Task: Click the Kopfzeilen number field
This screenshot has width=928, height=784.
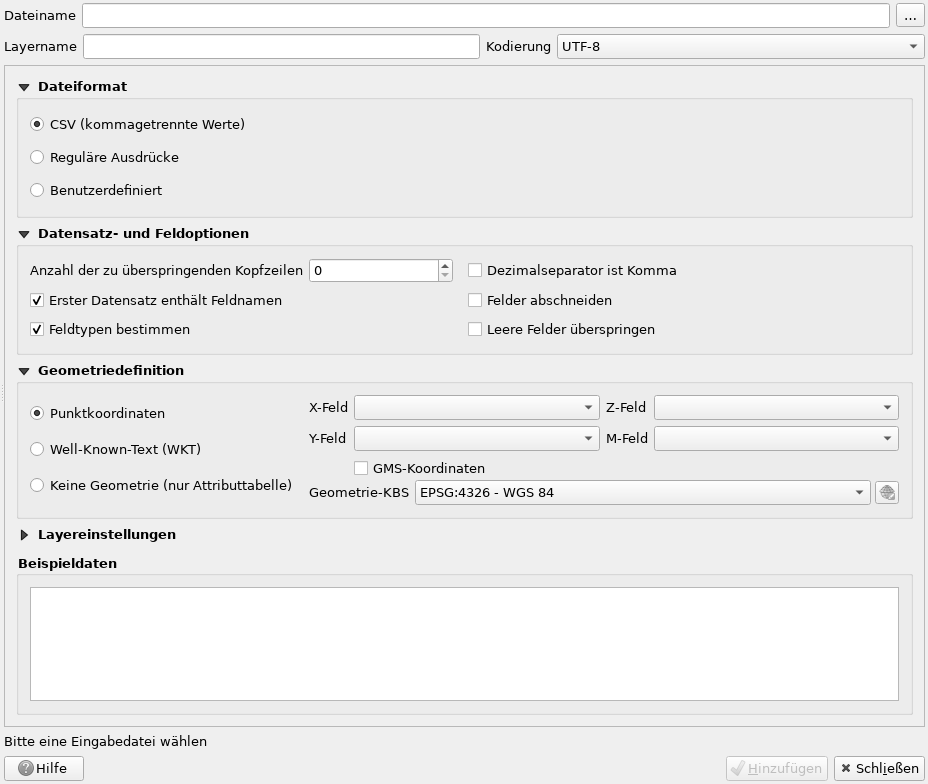Action: pos(374,270)
